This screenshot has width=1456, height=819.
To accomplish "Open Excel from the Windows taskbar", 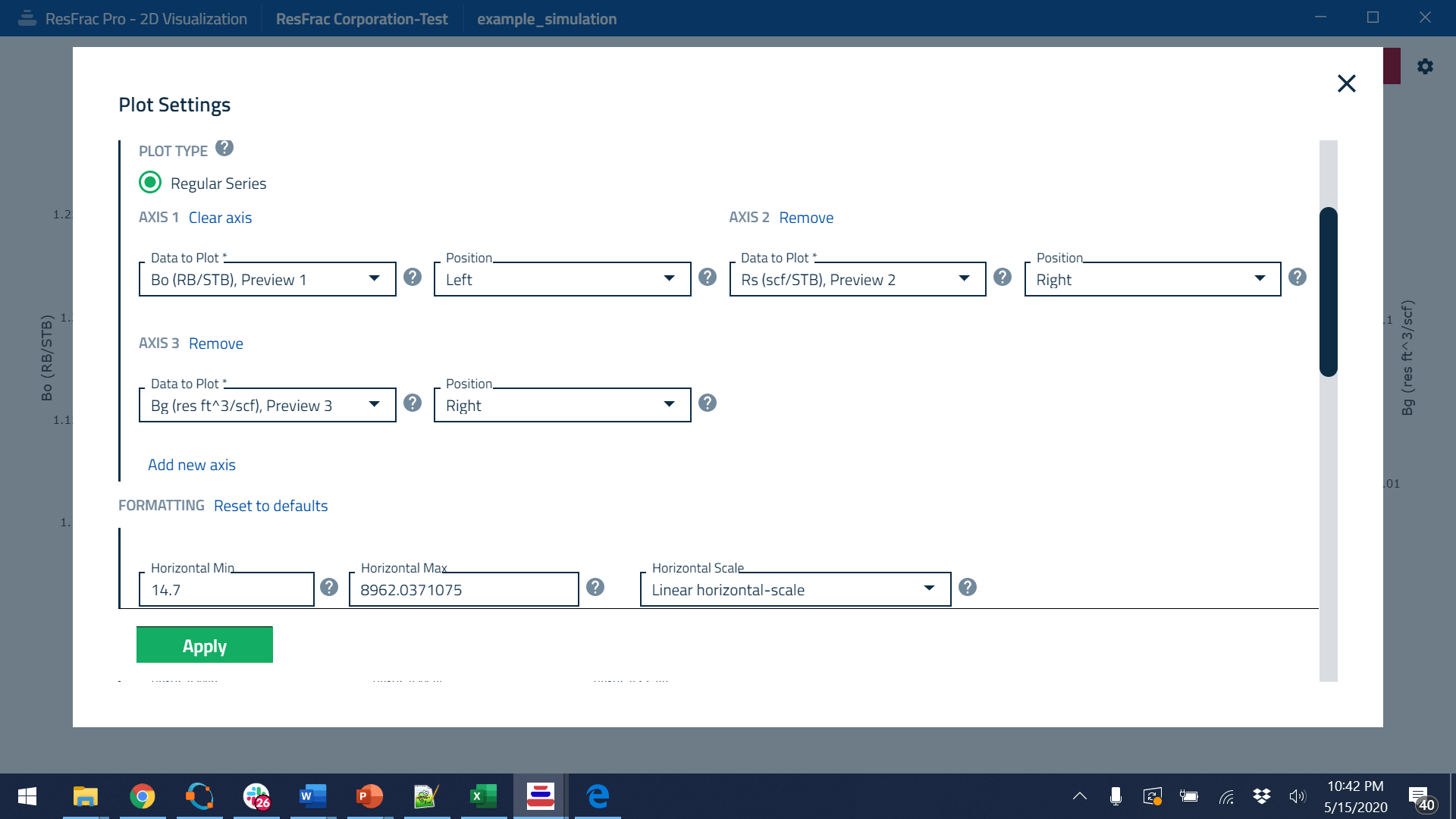I will pyautogui.click(x=483, y=796).
